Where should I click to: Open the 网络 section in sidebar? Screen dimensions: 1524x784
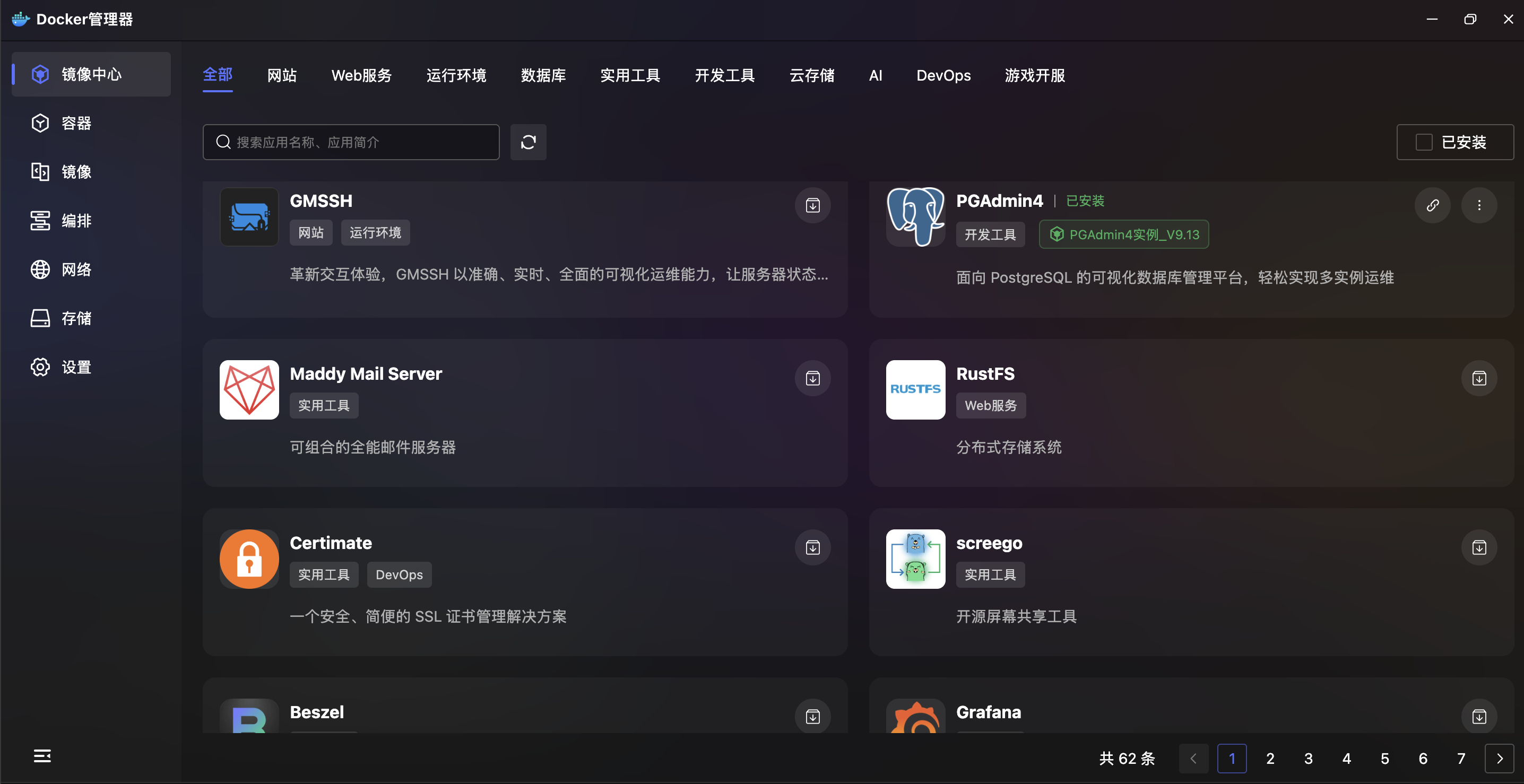click(76, 269)
